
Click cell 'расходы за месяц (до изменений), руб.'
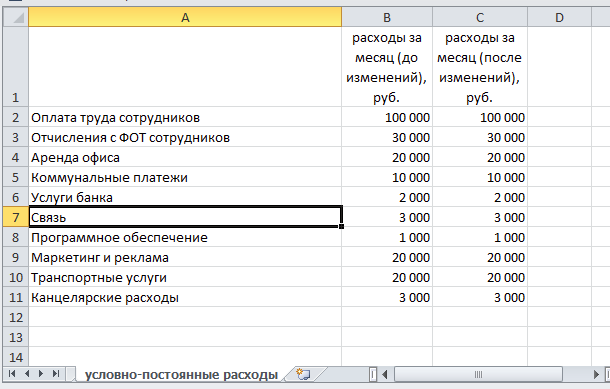387,67
